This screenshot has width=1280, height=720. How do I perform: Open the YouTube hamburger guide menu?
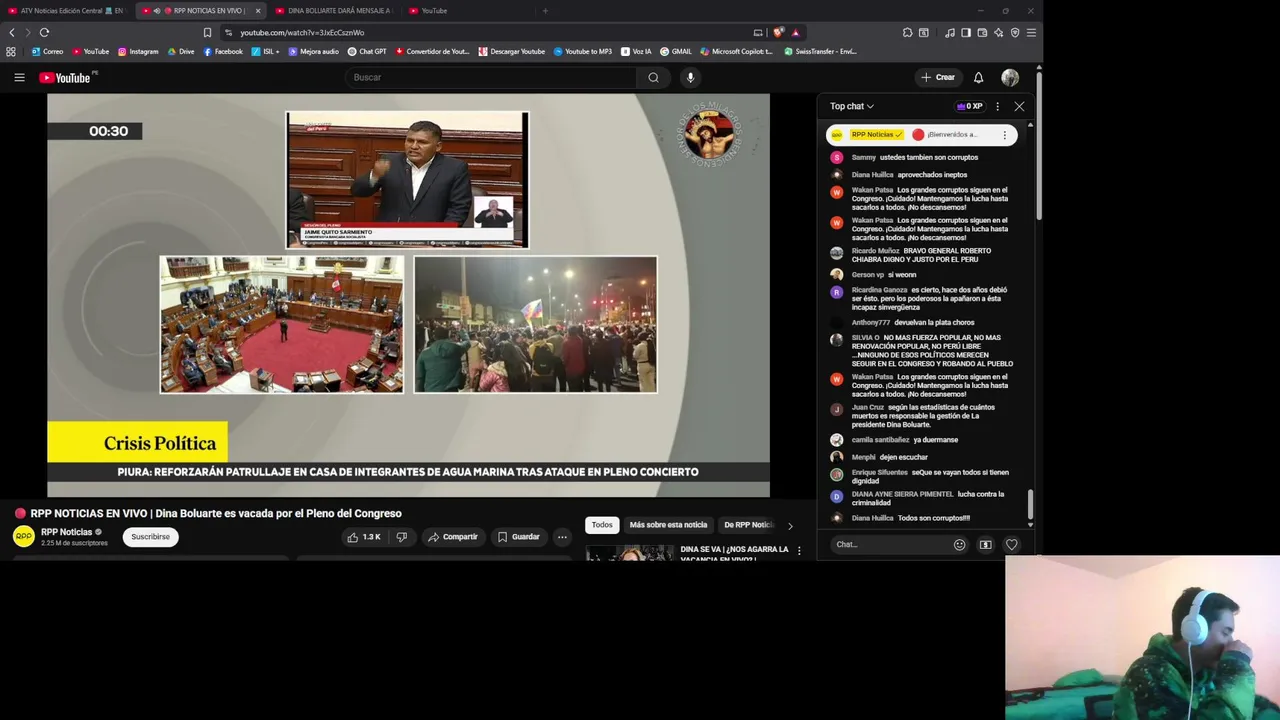click(x=19, y=77)
